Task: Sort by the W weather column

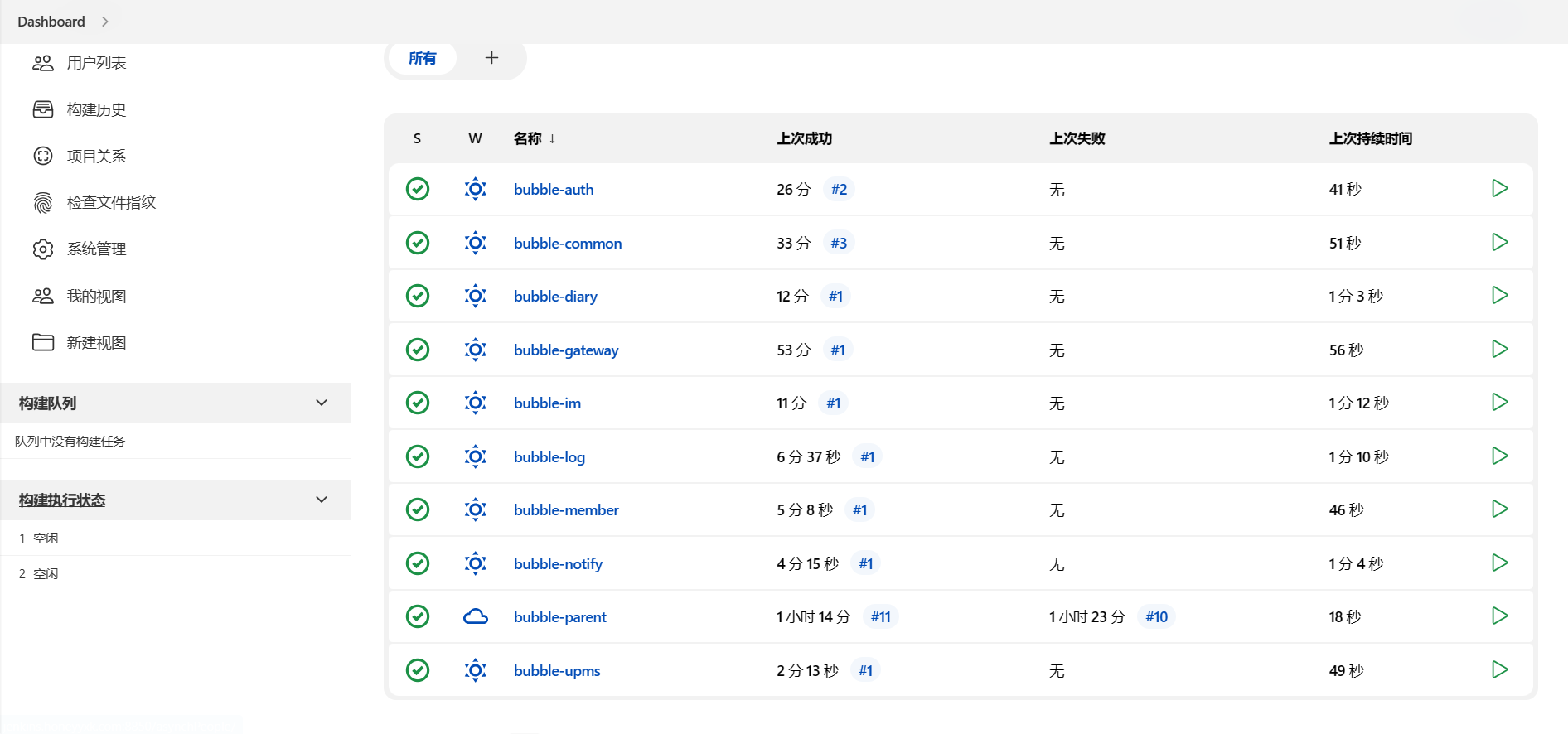Action: pyautogui.click(x=475, y=138)
